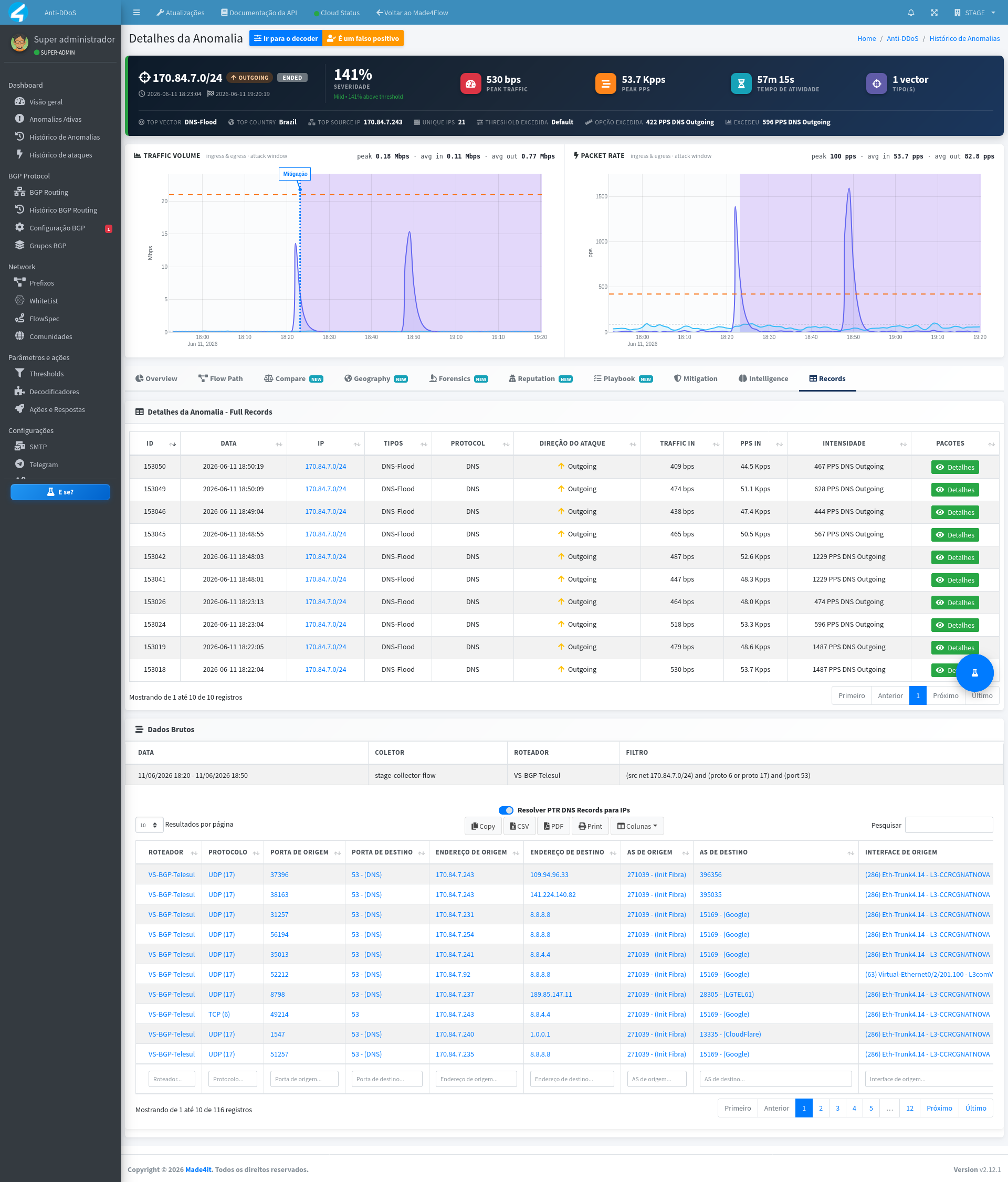The height and width of the screenshot is (1182, 1008).
Task: Open source address 170.84.7.254 link
Action: click(x=455, y=934)
